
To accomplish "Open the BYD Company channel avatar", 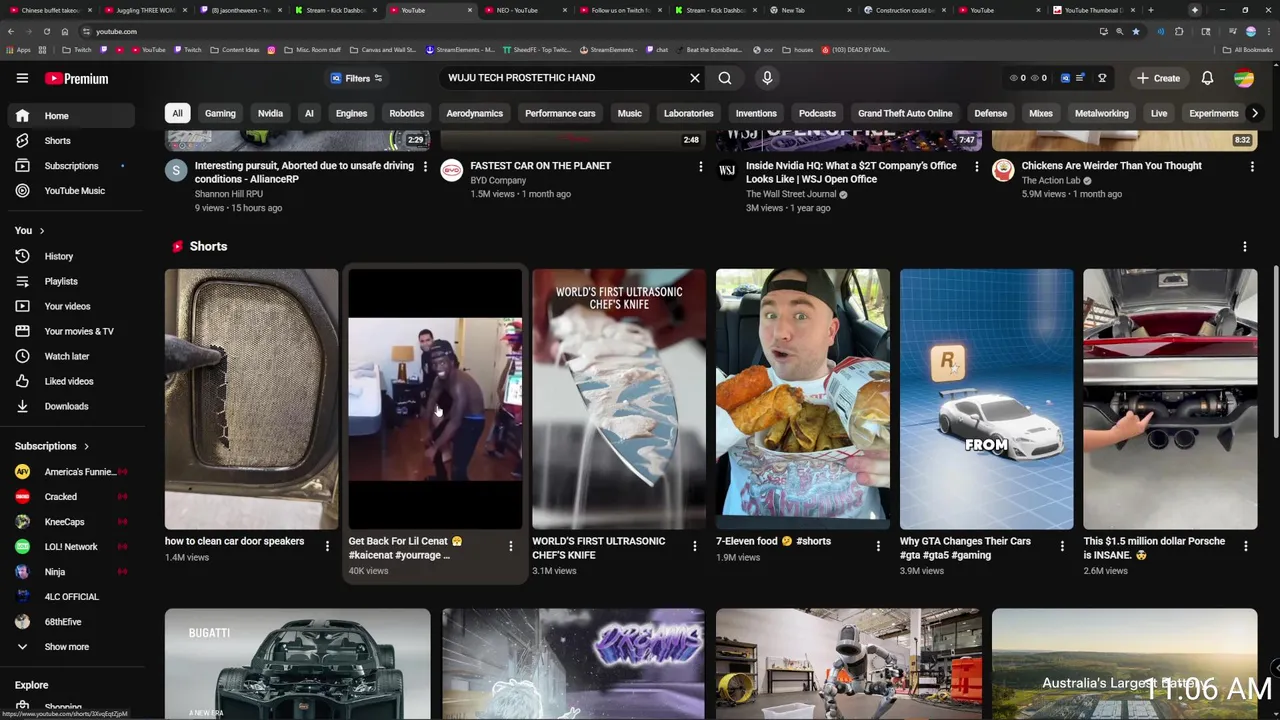I will coord(452,170).
